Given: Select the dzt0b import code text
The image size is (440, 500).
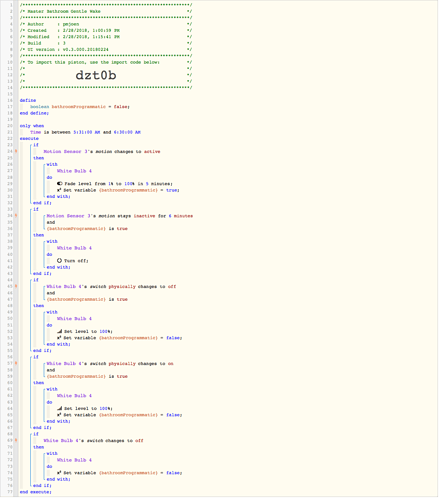Looking at the screenshot, I should click(96, 75).
